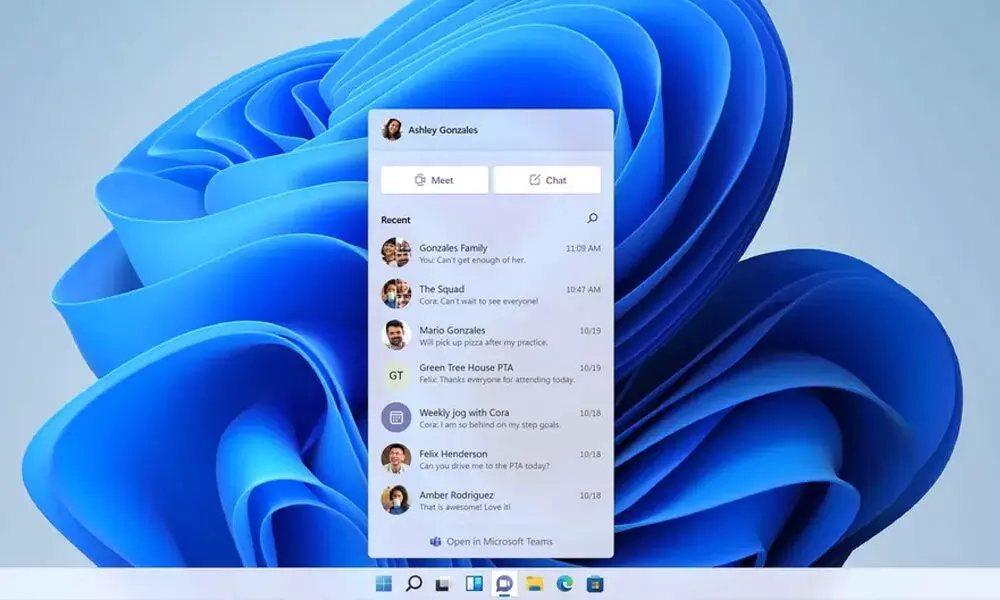Click Open in Microsoft Teams link

coord(490,542)
